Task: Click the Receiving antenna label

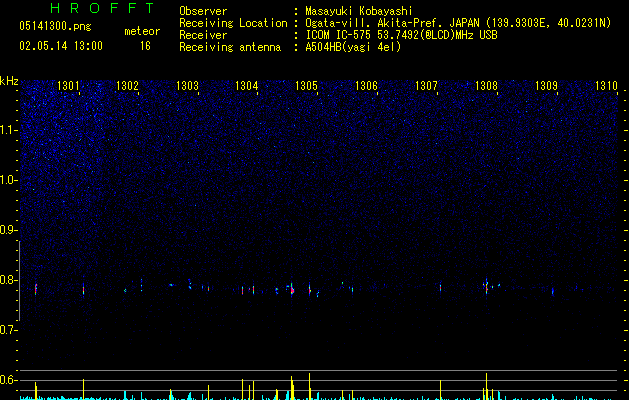Action: [230, 47]
